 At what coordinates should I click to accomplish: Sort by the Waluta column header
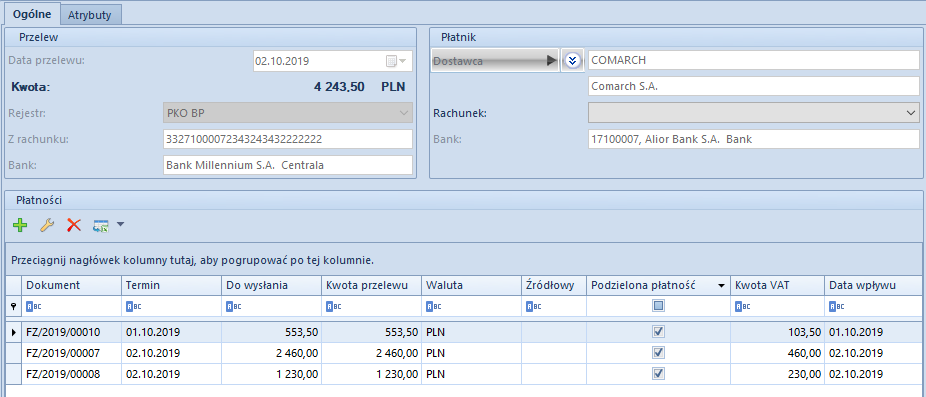tap(471, 286)
